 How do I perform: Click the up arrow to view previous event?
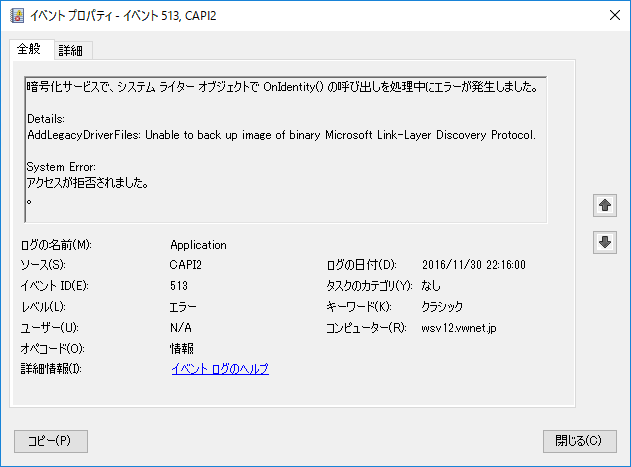point(605,205)
